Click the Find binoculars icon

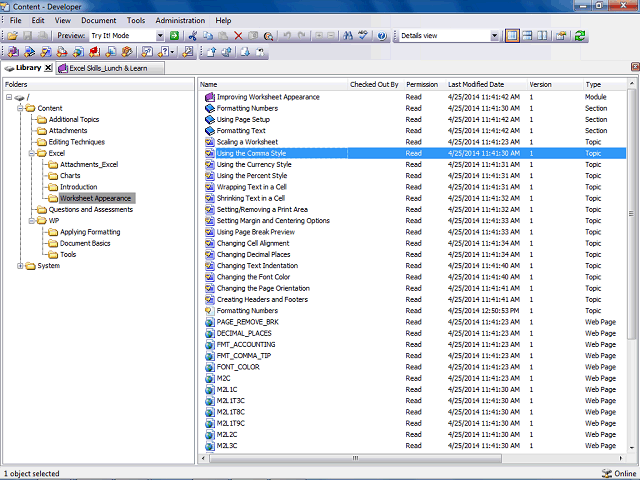point(348,36)
